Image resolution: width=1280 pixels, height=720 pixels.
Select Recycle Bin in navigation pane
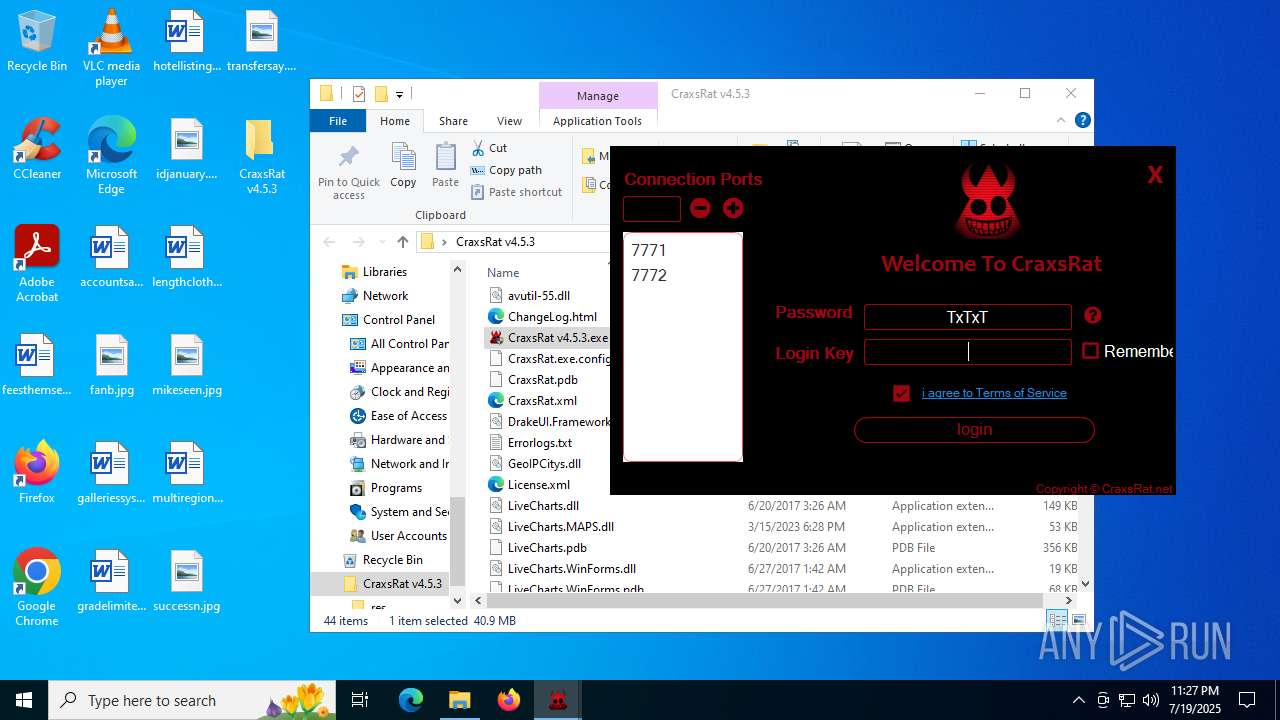coord(382,560)
